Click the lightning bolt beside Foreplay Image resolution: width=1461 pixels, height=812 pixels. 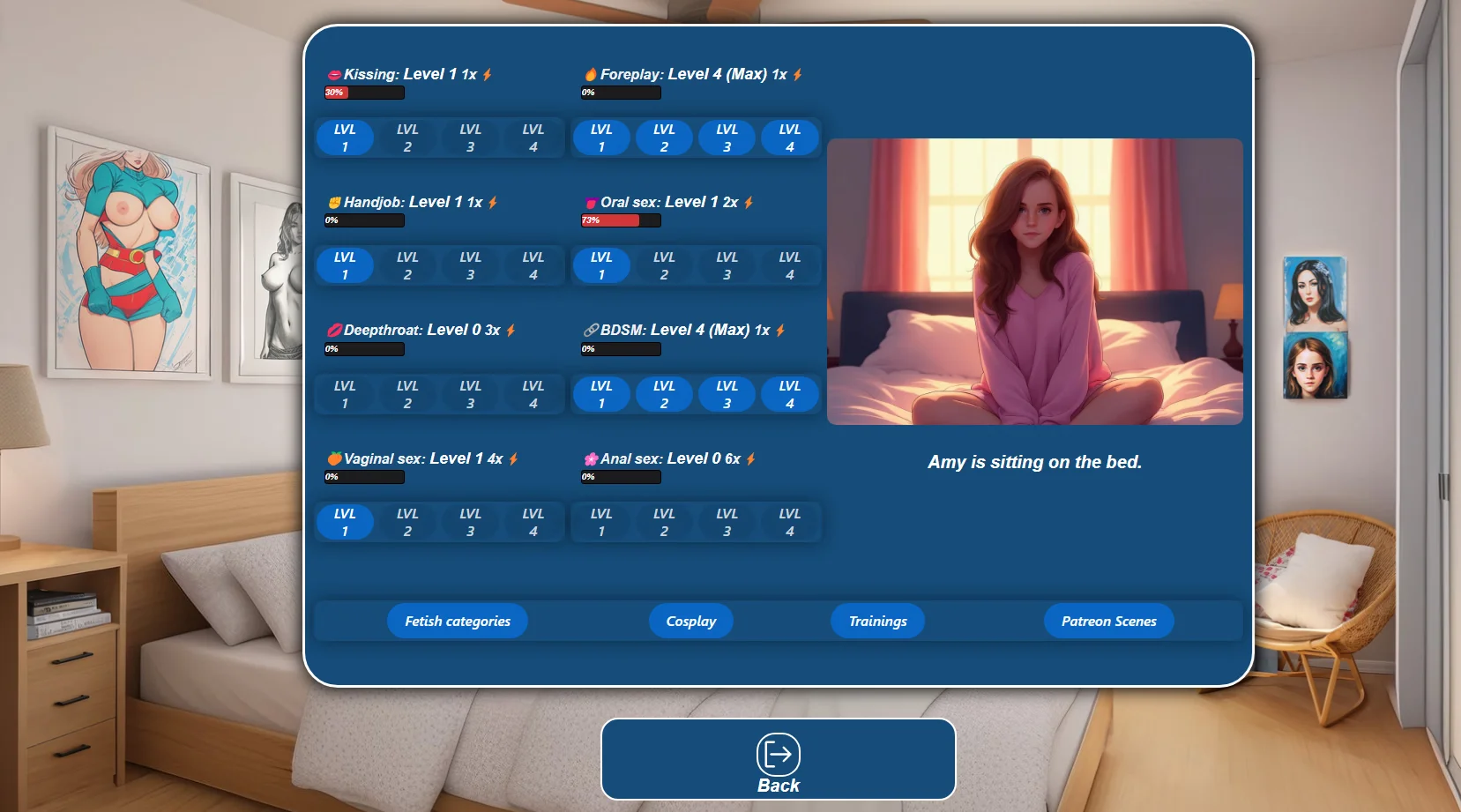(797, 75)
